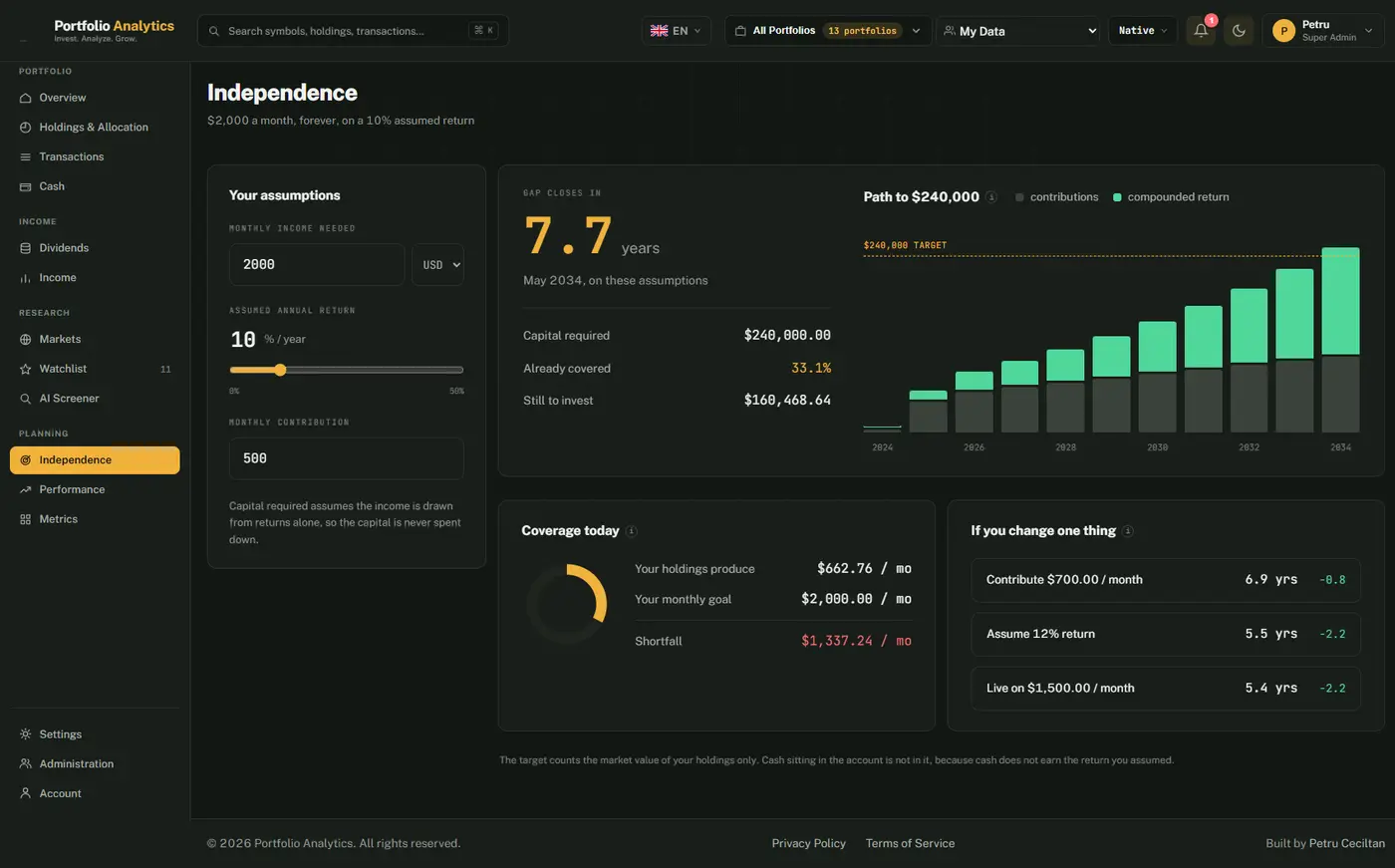Viewport: 1395px width, 868px height.
Task: Click the Account person icon
Action: click(x=26, y=793)
